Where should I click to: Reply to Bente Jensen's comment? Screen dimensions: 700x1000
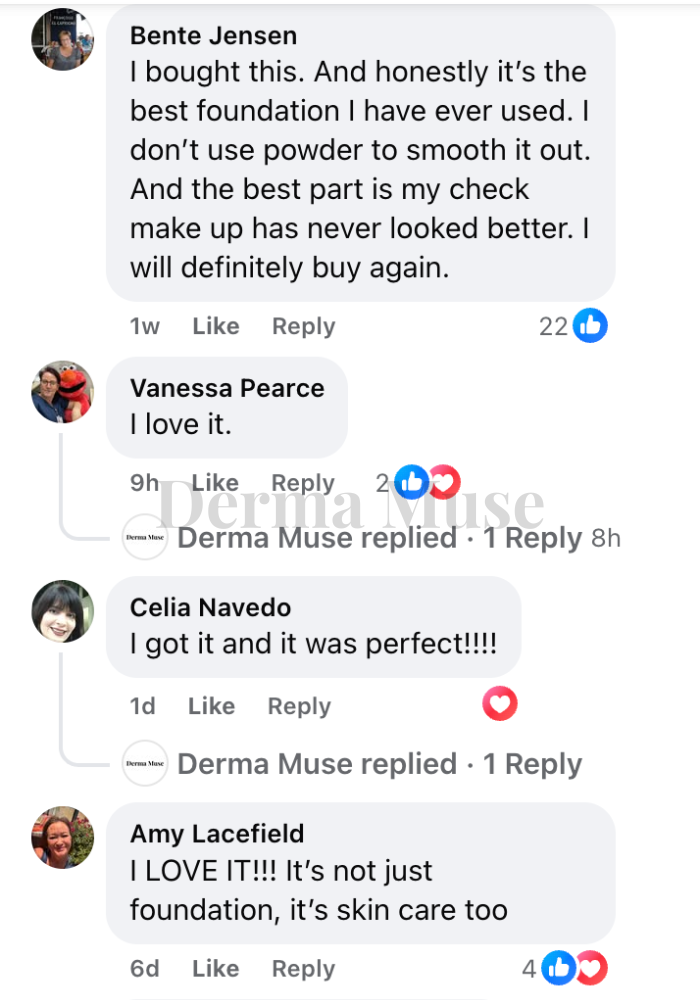click(303, 326)
